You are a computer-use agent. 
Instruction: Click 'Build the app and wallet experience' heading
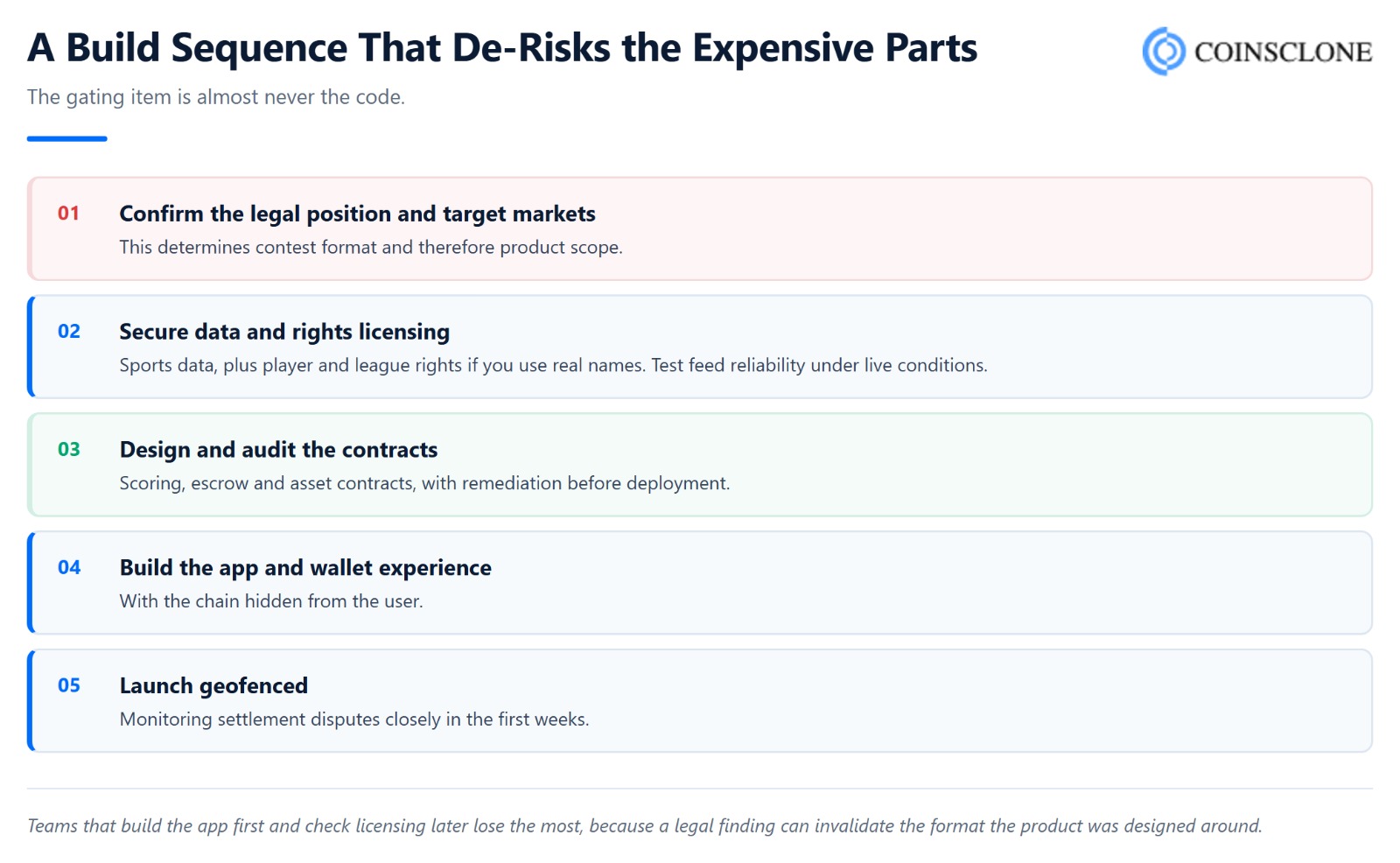pyautogui.click(x=305, y=568)
